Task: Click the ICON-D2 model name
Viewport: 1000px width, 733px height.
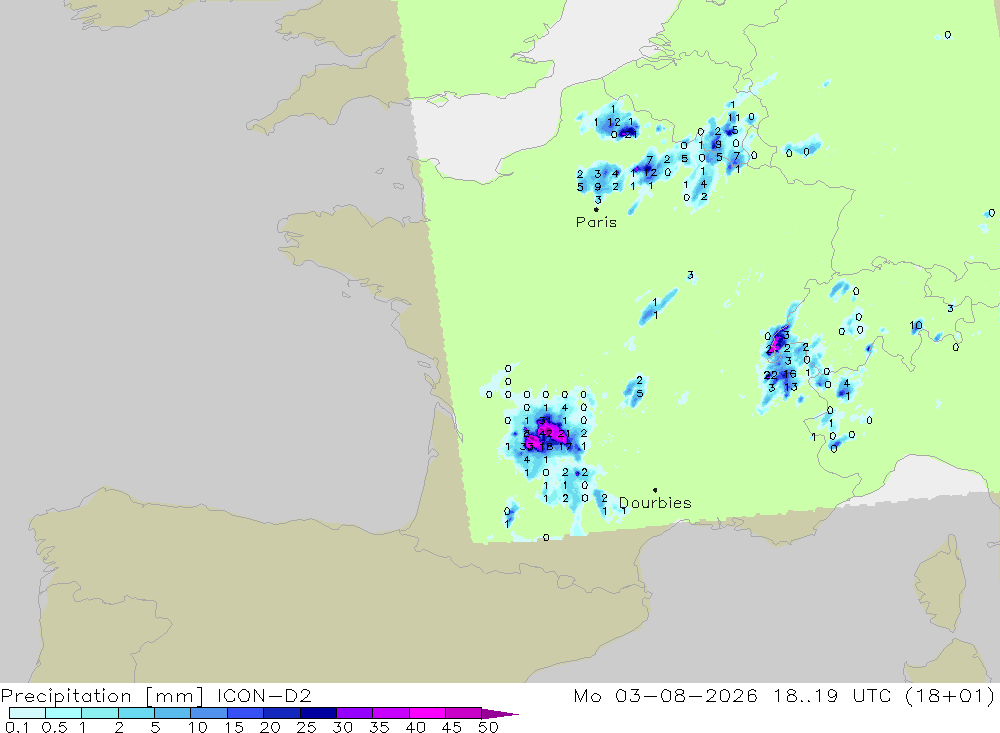Action: pyautogui.click(x=264, y=695)
